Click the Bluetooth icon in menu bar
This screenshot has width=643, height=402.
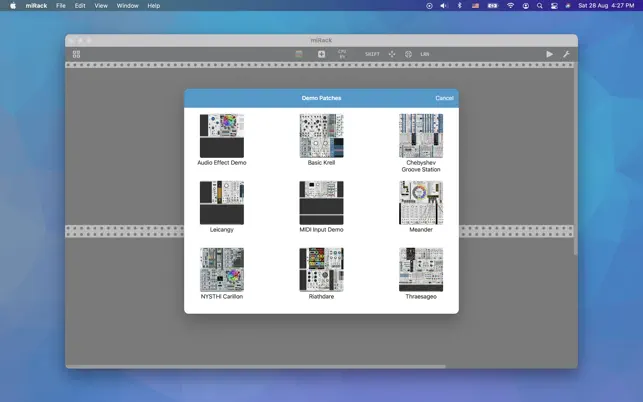pyautogui.click(x=459, y=6)
